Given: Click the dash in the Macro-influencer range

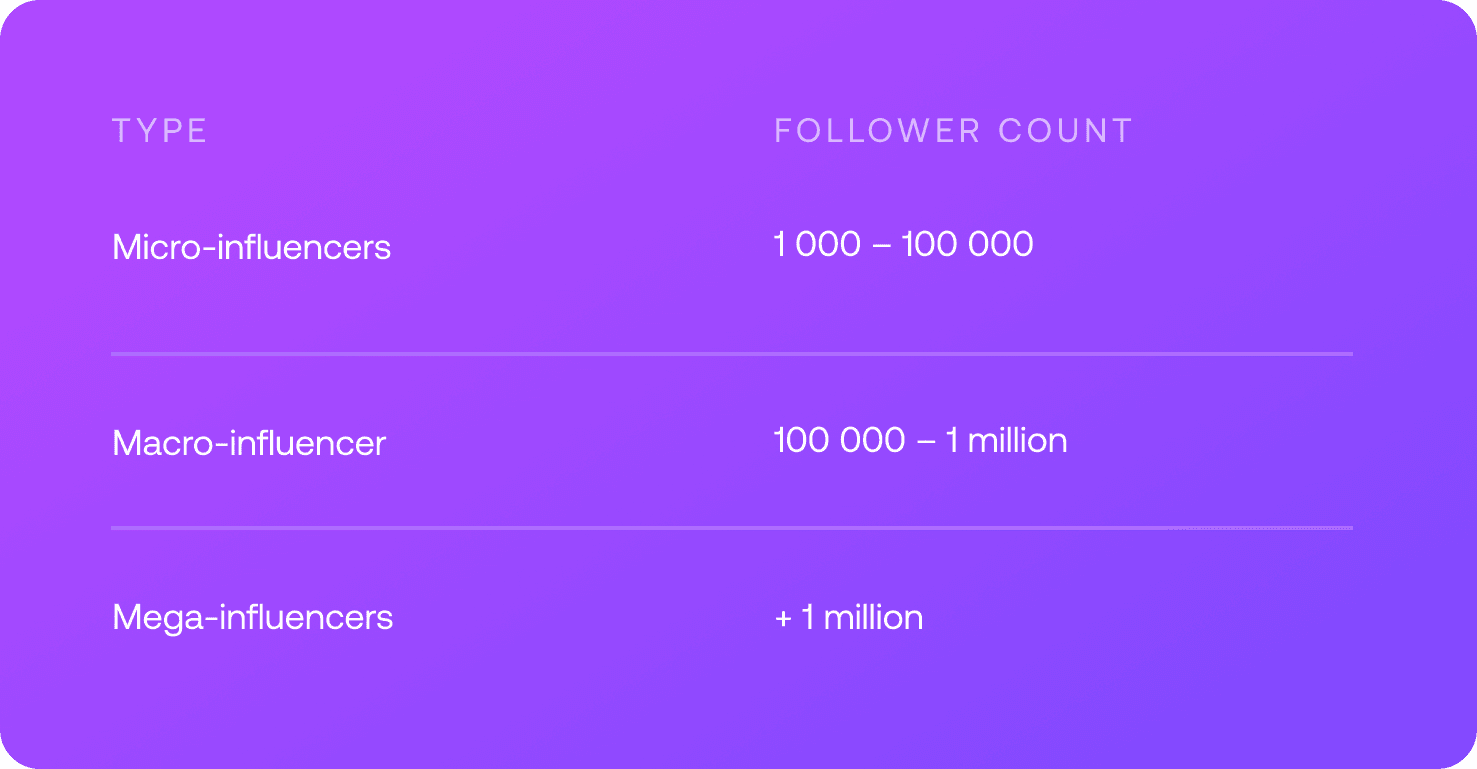Looking at the screenshot, I should pyautogui.click(x=925, y=441).
